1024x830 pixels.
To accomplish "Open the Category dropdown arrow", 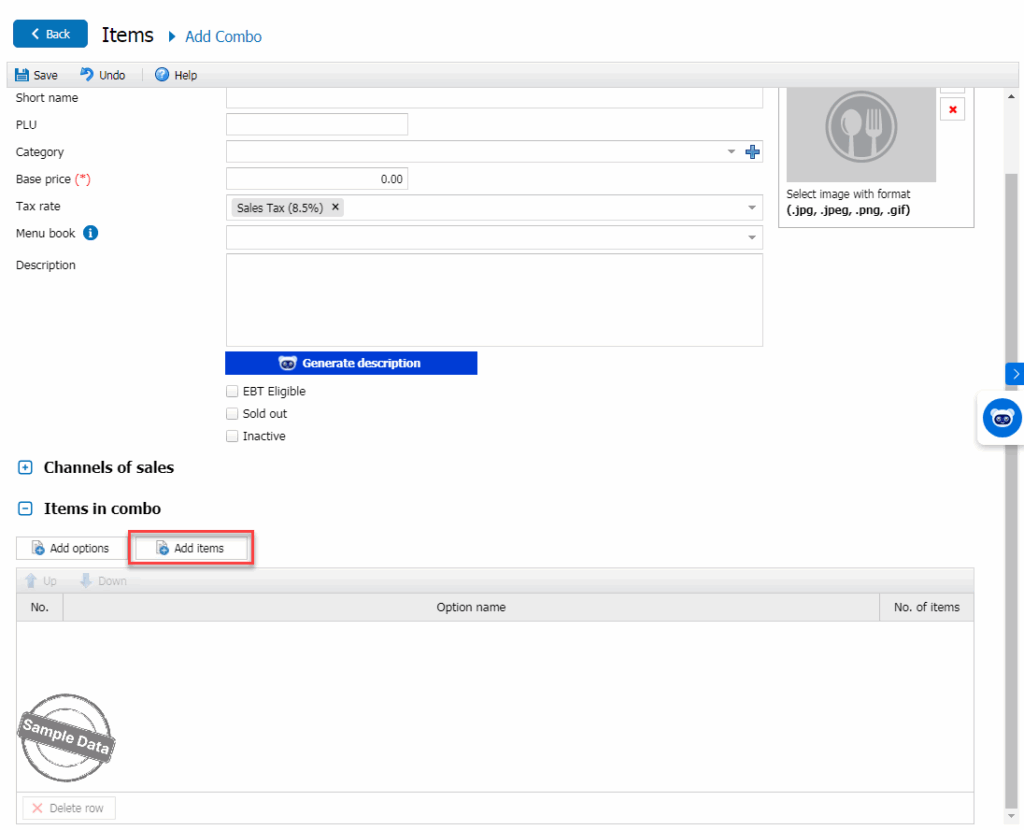I will pyautogui.click(x=731, y=152).
